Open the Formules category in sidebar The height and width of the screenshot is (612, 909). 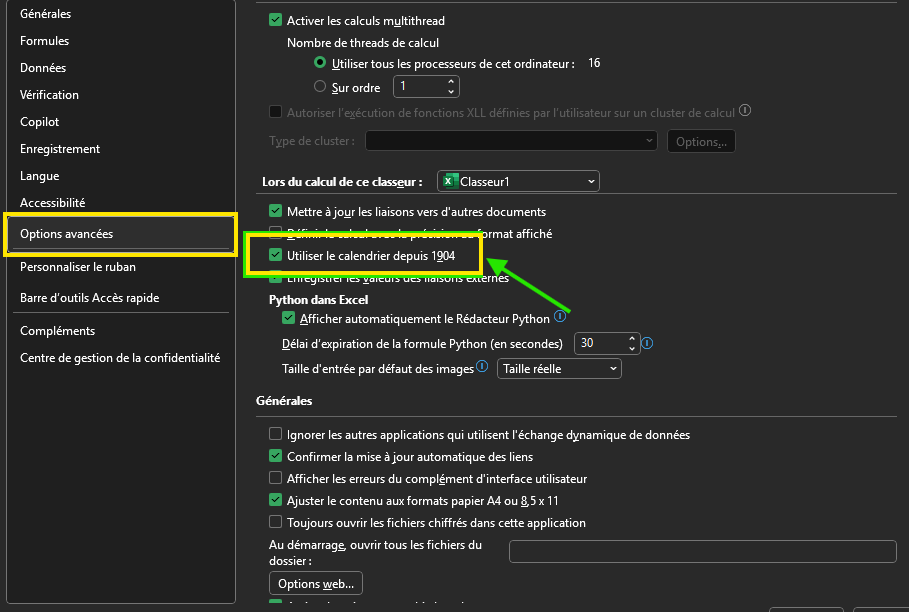point(44,41)
